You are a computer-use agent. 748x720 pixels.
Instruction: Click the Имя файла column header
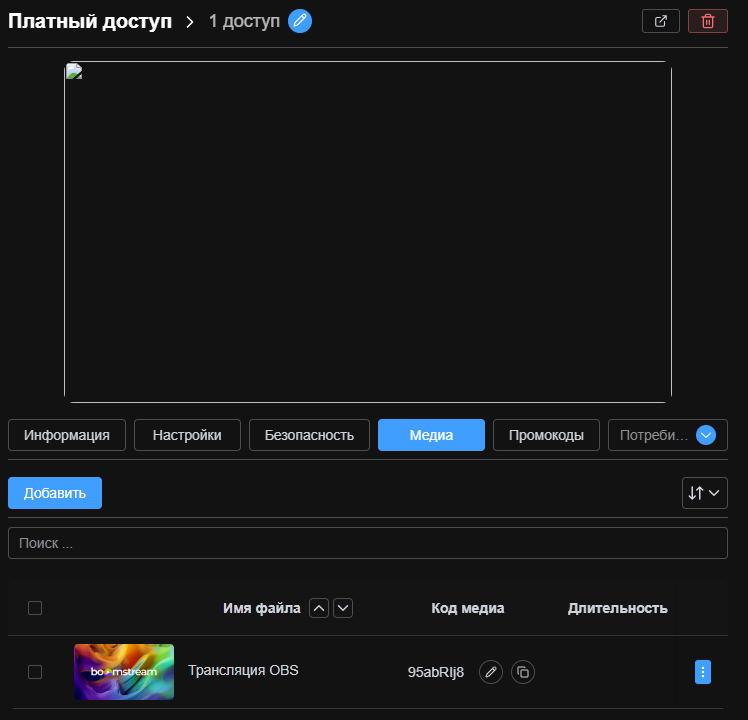tap(261, 608)
